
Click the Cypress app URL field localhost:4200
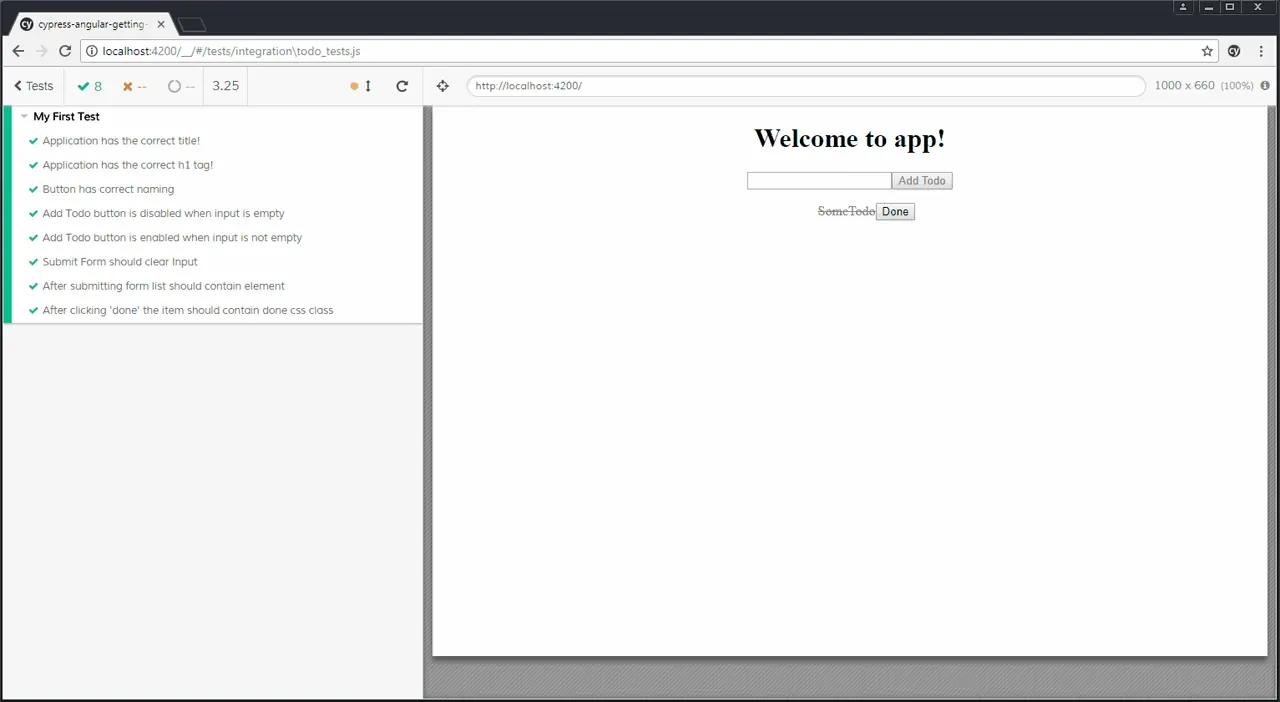coord(806,86)
